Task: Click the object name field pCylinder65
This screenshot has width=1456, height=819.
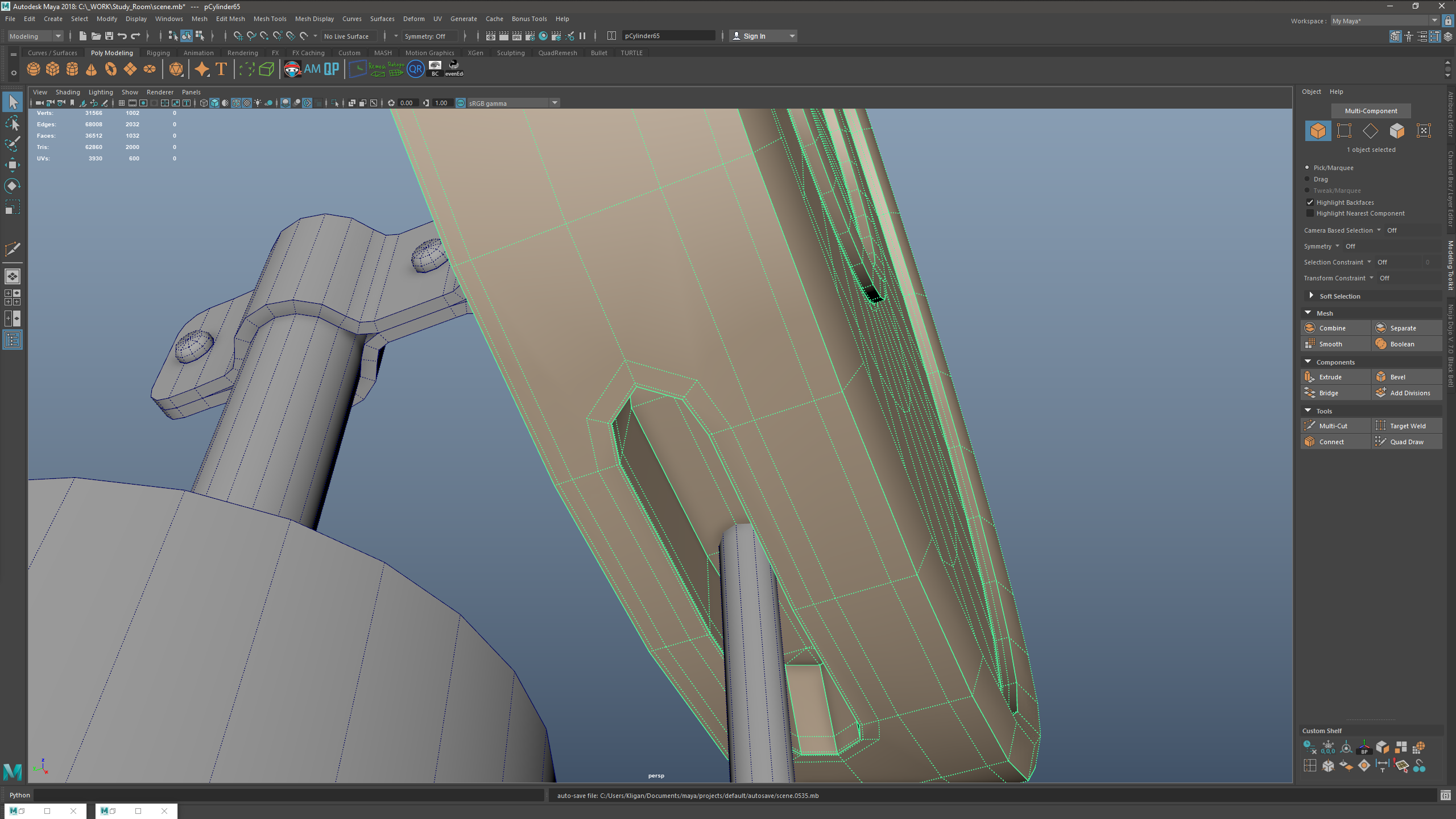Action: tap(668, 36)
